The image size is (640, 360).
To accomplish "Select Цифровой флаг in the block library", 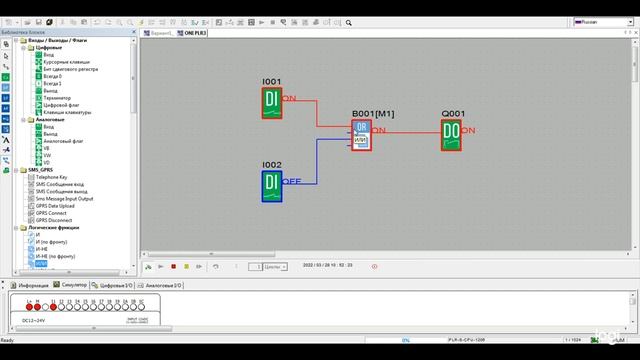I will [61, 105].
